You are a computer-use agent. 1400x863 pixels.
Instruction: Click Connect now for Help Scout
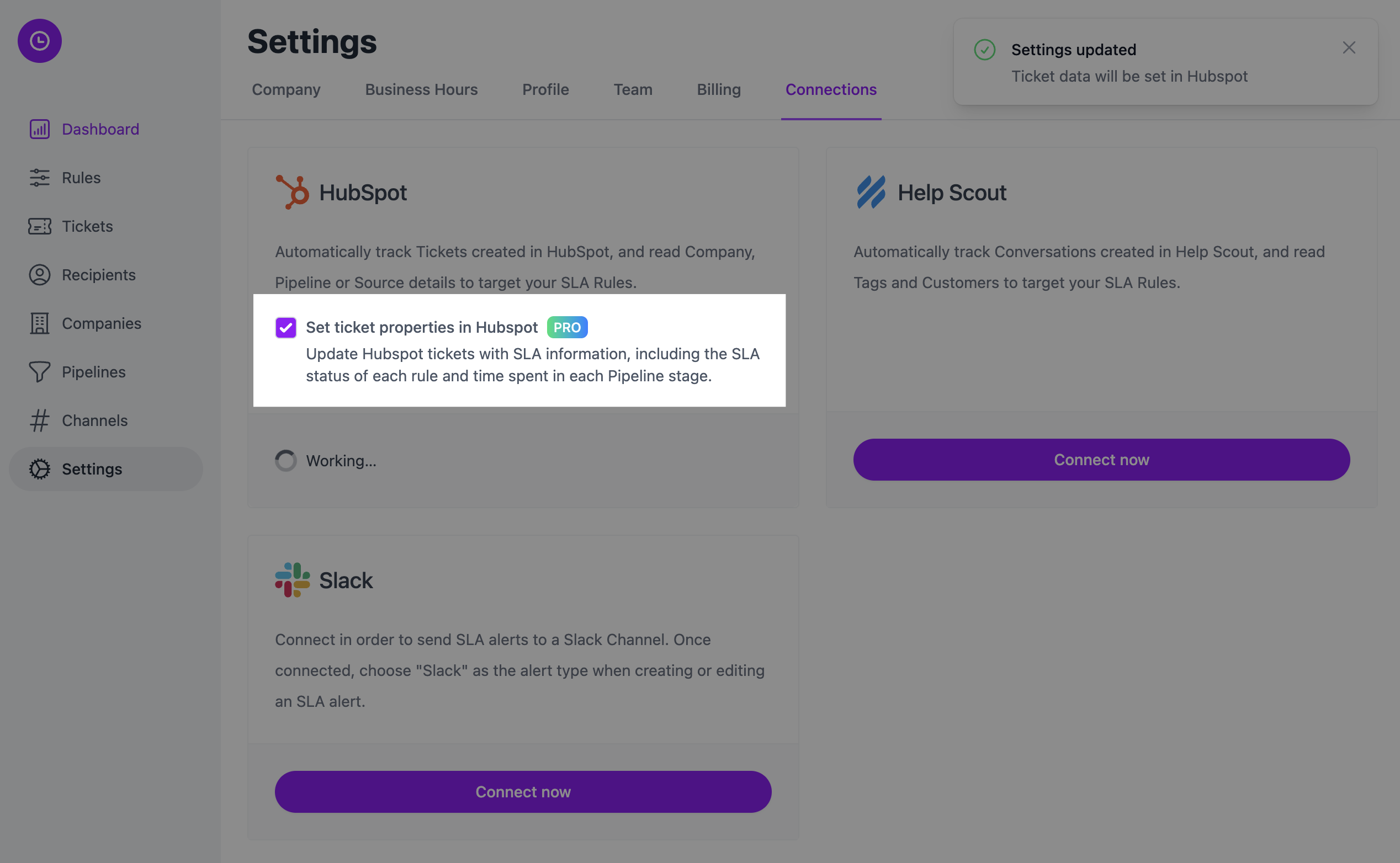pyautogui.click(x=1101, y=460)
